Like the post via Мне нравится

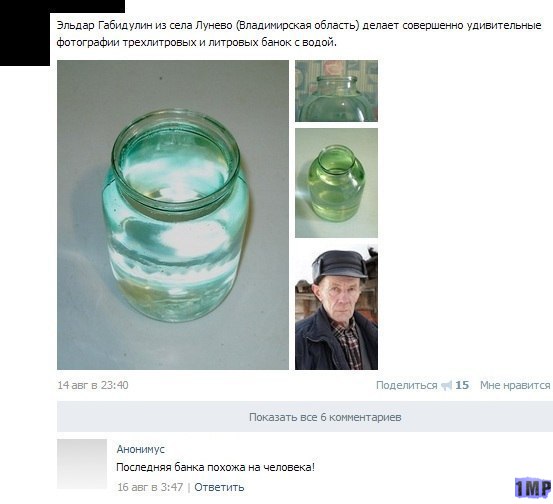[x=515, y=385]
